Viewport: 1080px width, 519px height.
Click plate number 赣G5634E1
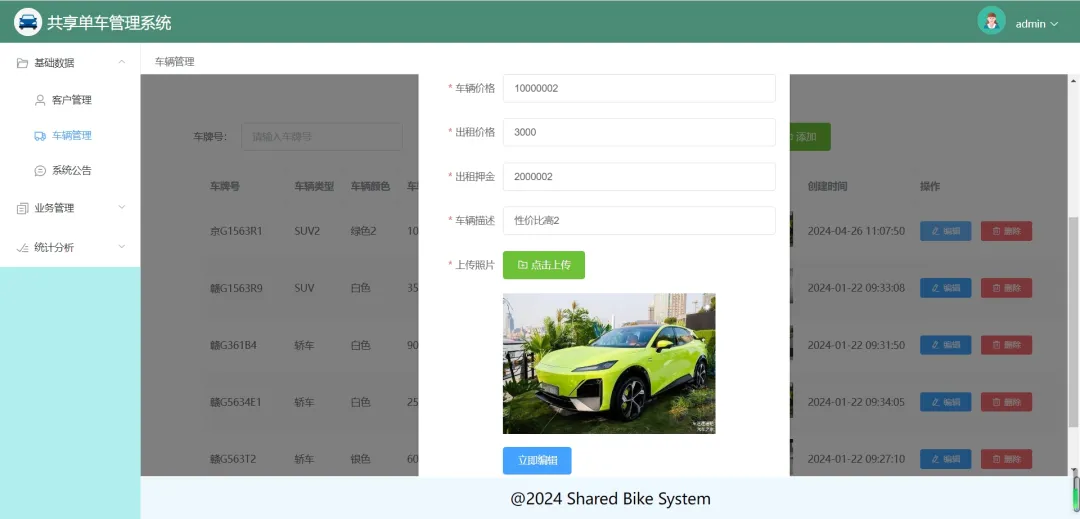236,402
